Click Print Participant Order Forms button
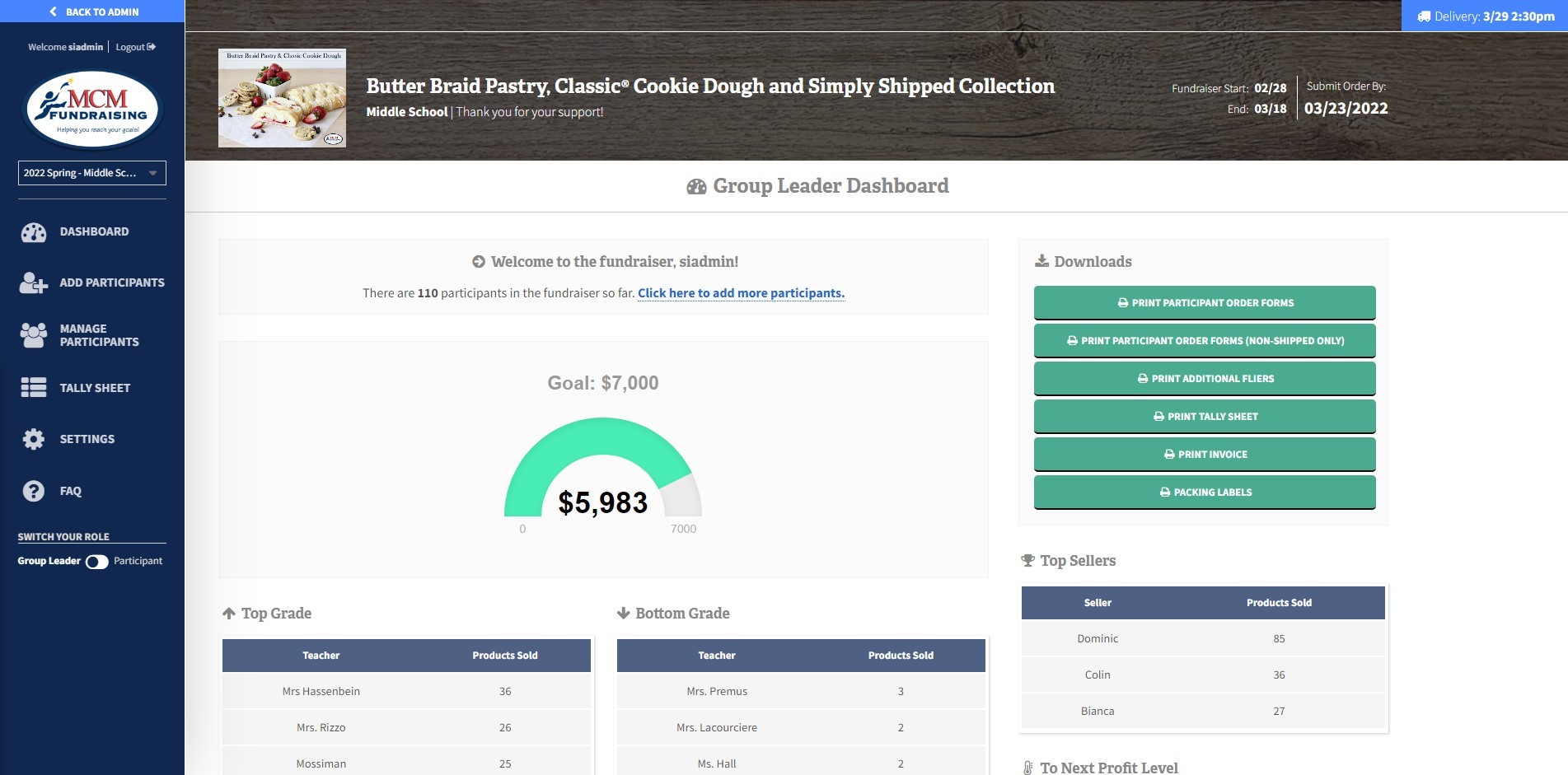1568x775 pixels. [1205, 303]
